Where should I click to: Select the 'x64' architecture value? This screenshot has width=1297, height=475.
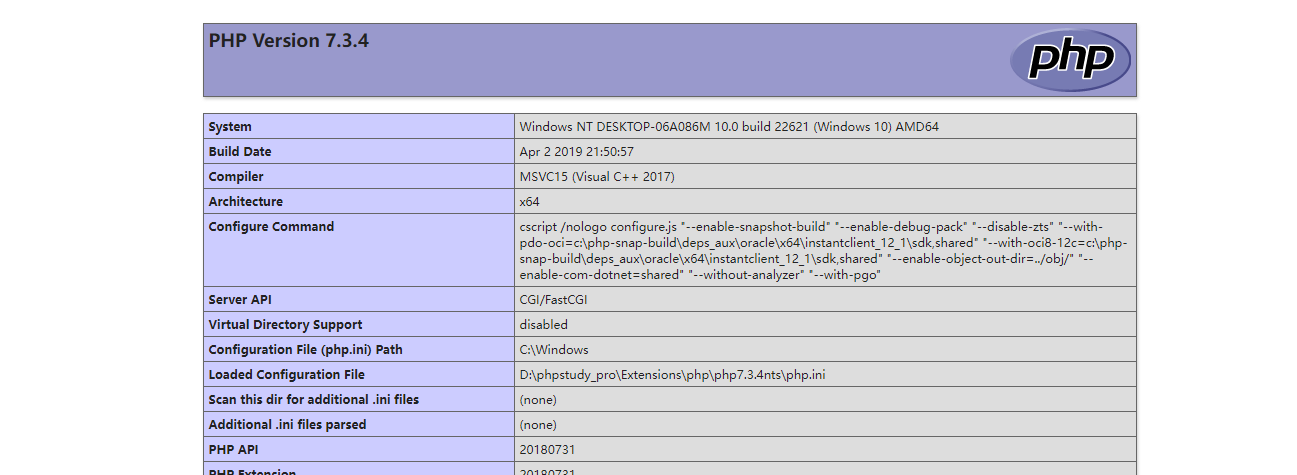[529, 202]
